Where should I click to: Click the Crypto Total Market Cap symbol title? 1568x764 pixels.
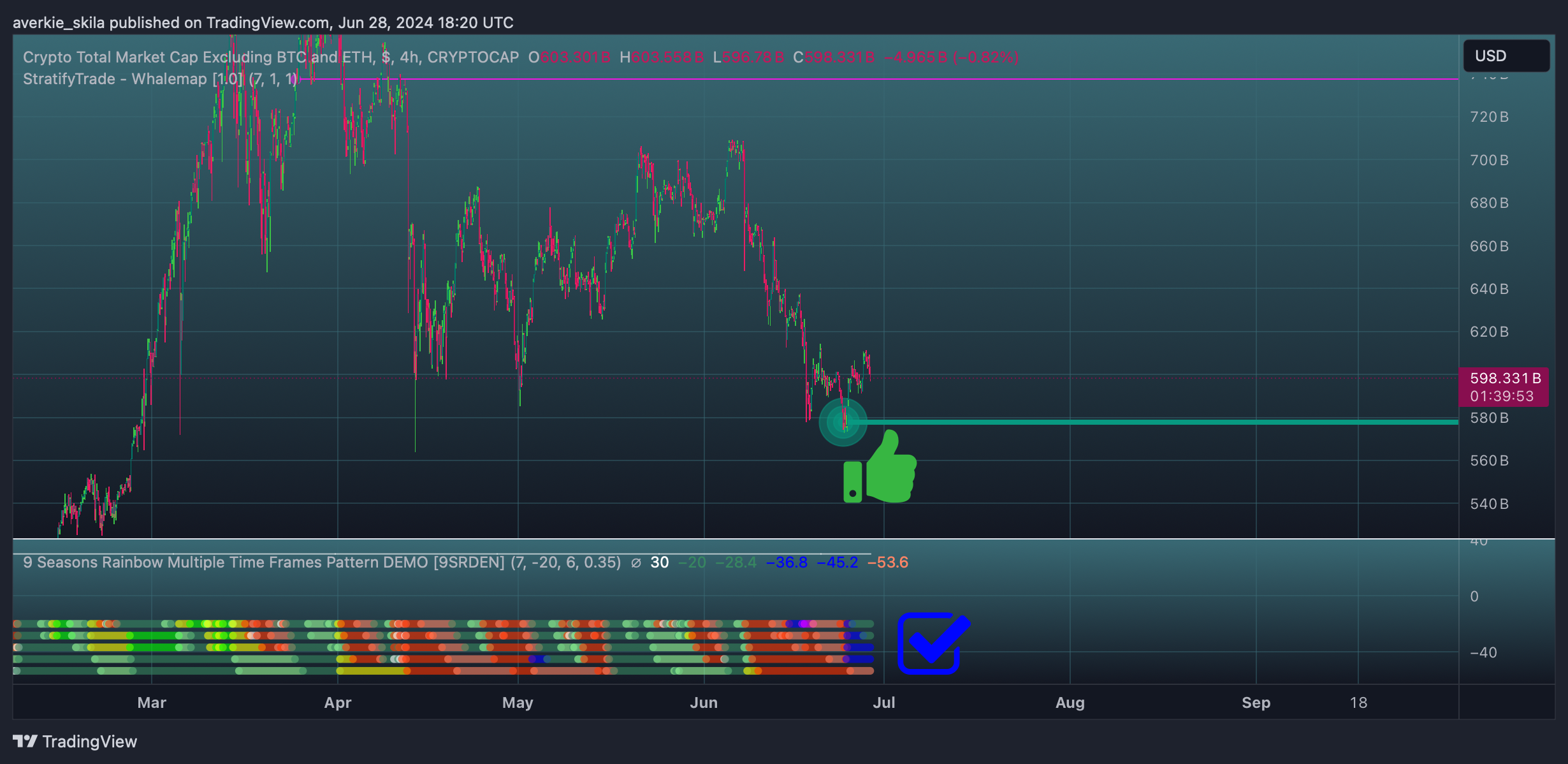click(x=271, y=57)
